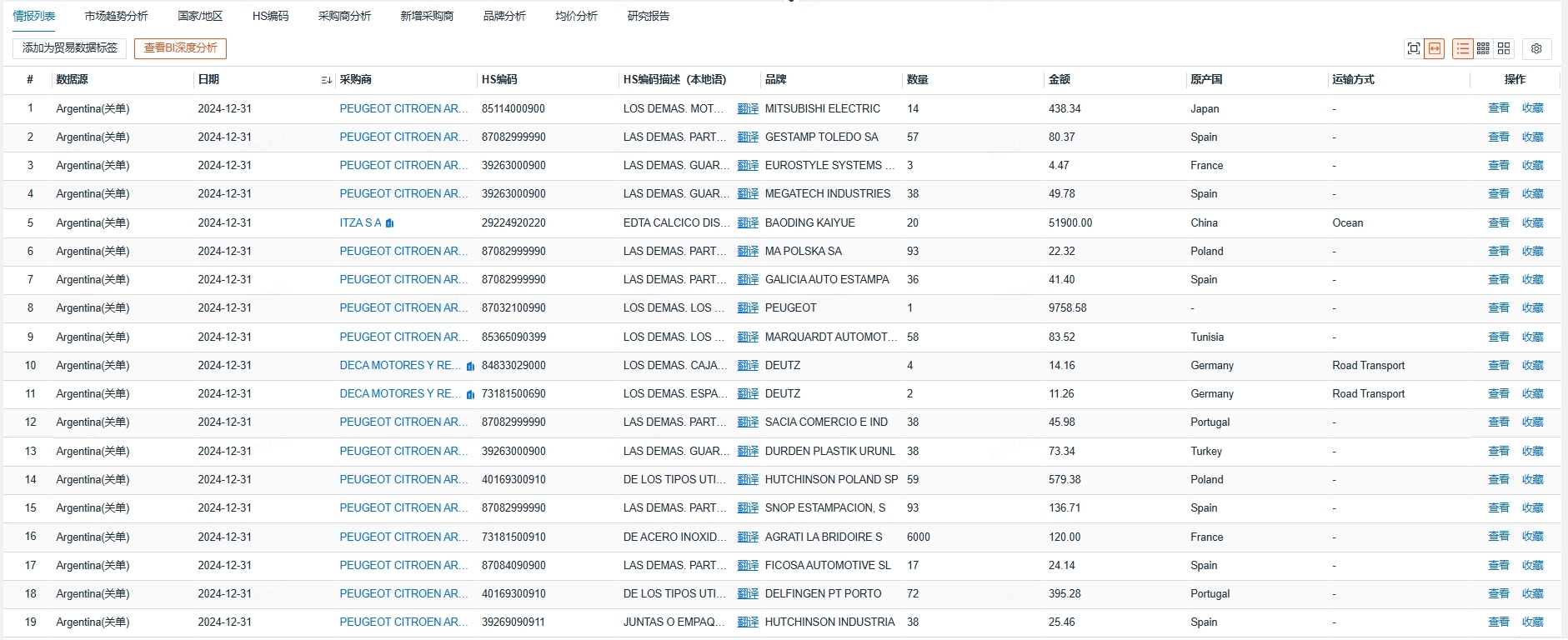Open table settings gear icon
The height and width of the screenshot is (640, 1568).
[x=1536, y=48]
